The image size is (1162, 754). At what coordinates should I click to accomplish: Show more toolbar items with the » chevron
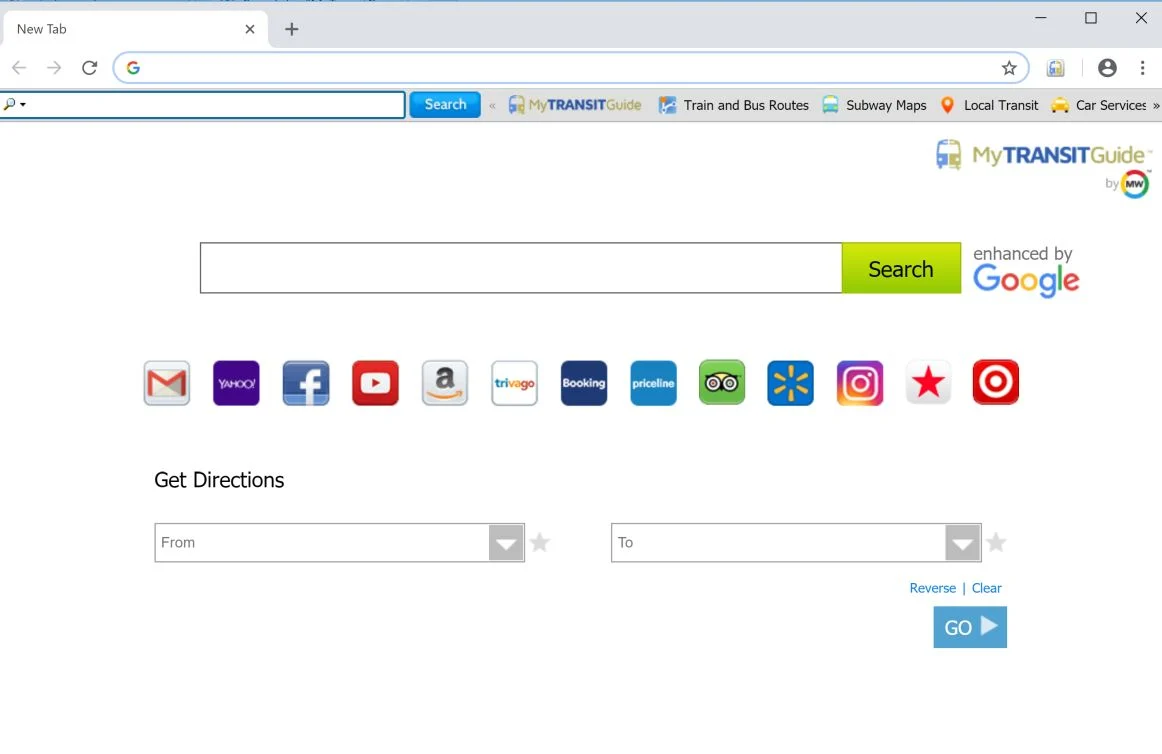click(1155, 105)
